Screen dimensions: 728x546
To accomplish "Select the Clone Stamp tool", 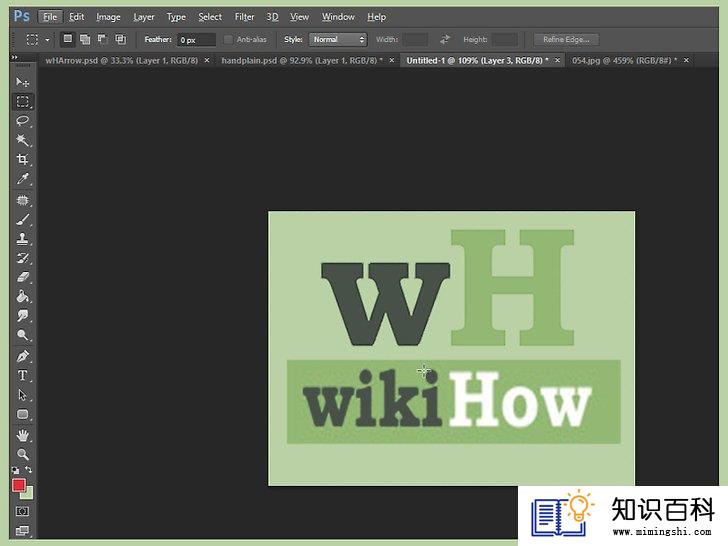I will click(22, 239).
